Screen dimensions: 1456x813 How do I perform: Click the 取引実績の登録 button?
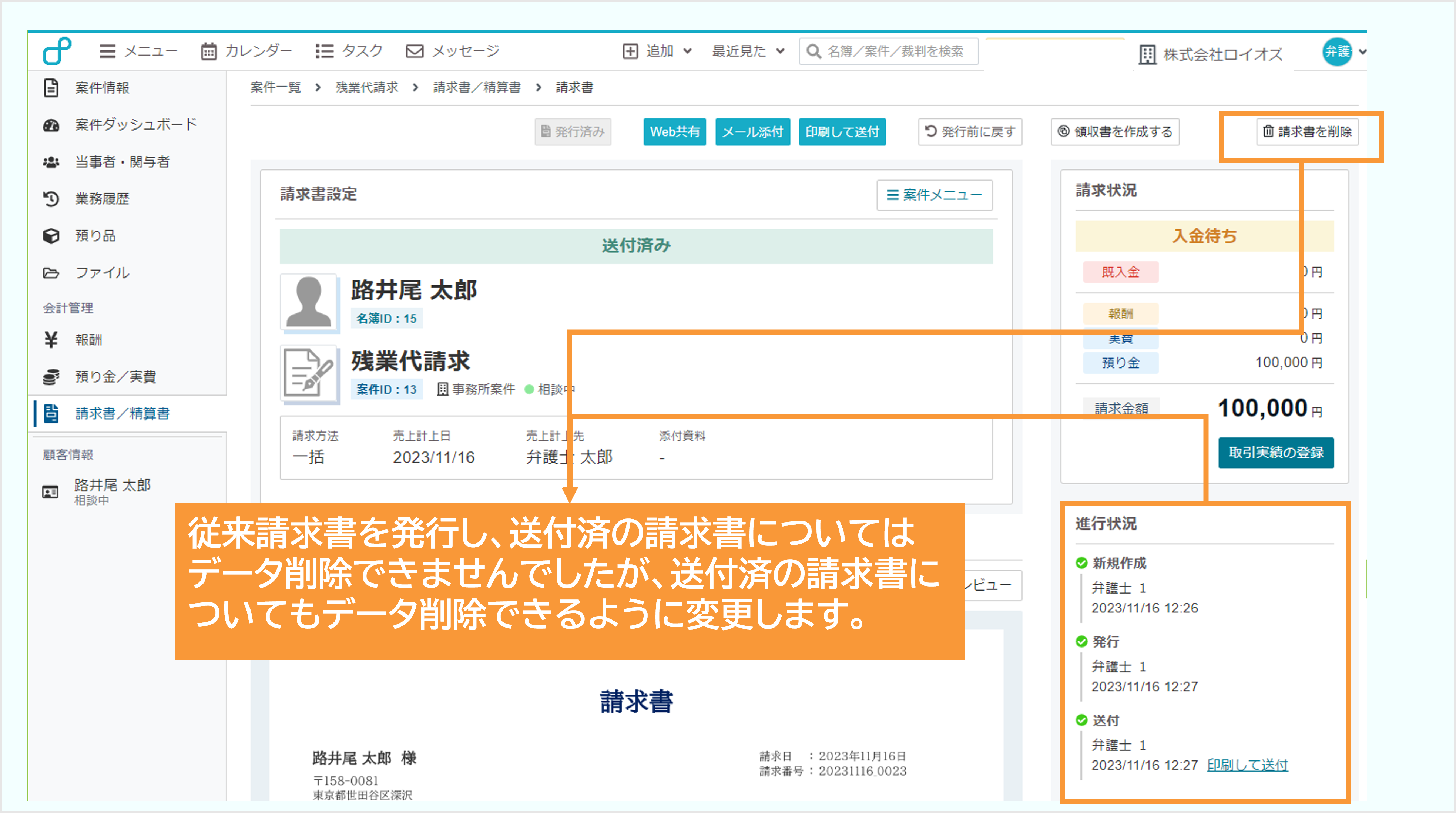[1276, 453]
